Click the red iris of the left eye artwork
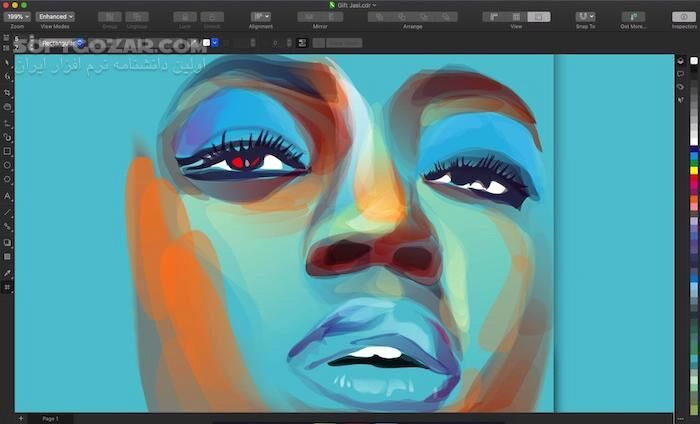Viewport: 700px width, 424px height. click(x=238, y=162)
